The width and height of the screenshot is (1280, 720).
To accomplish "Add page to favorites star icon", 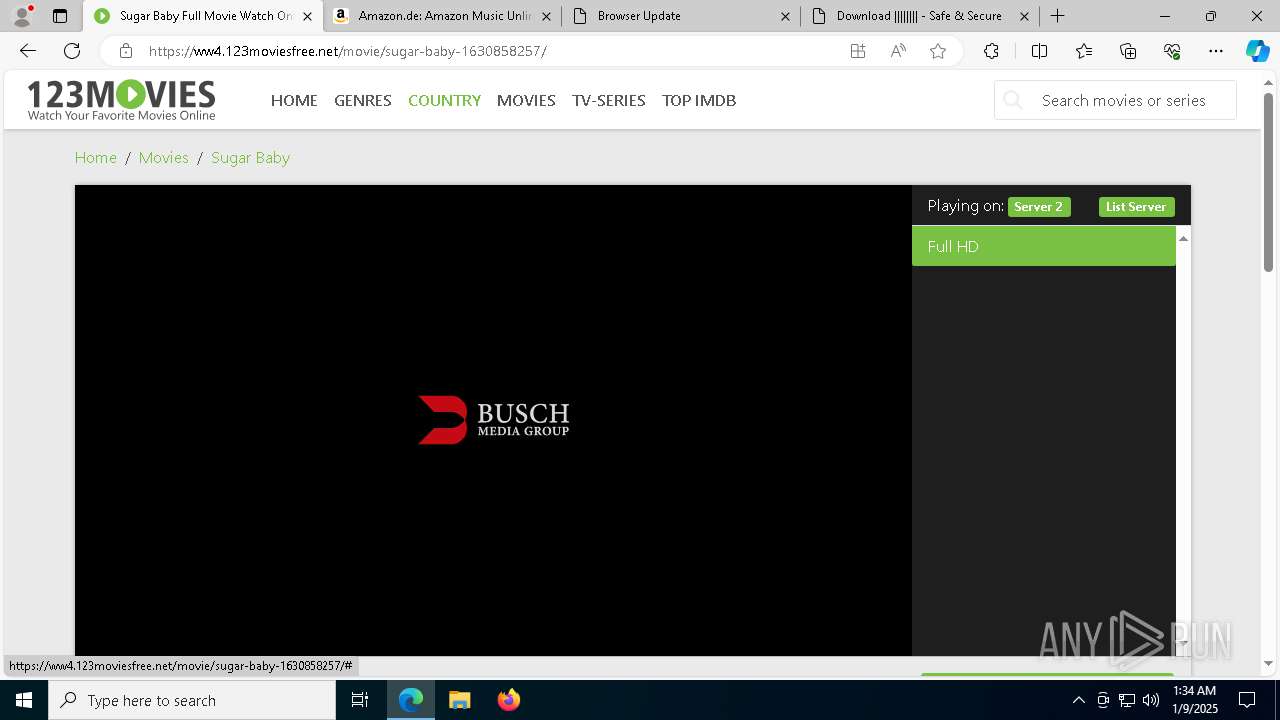I will tap(938, 51).
